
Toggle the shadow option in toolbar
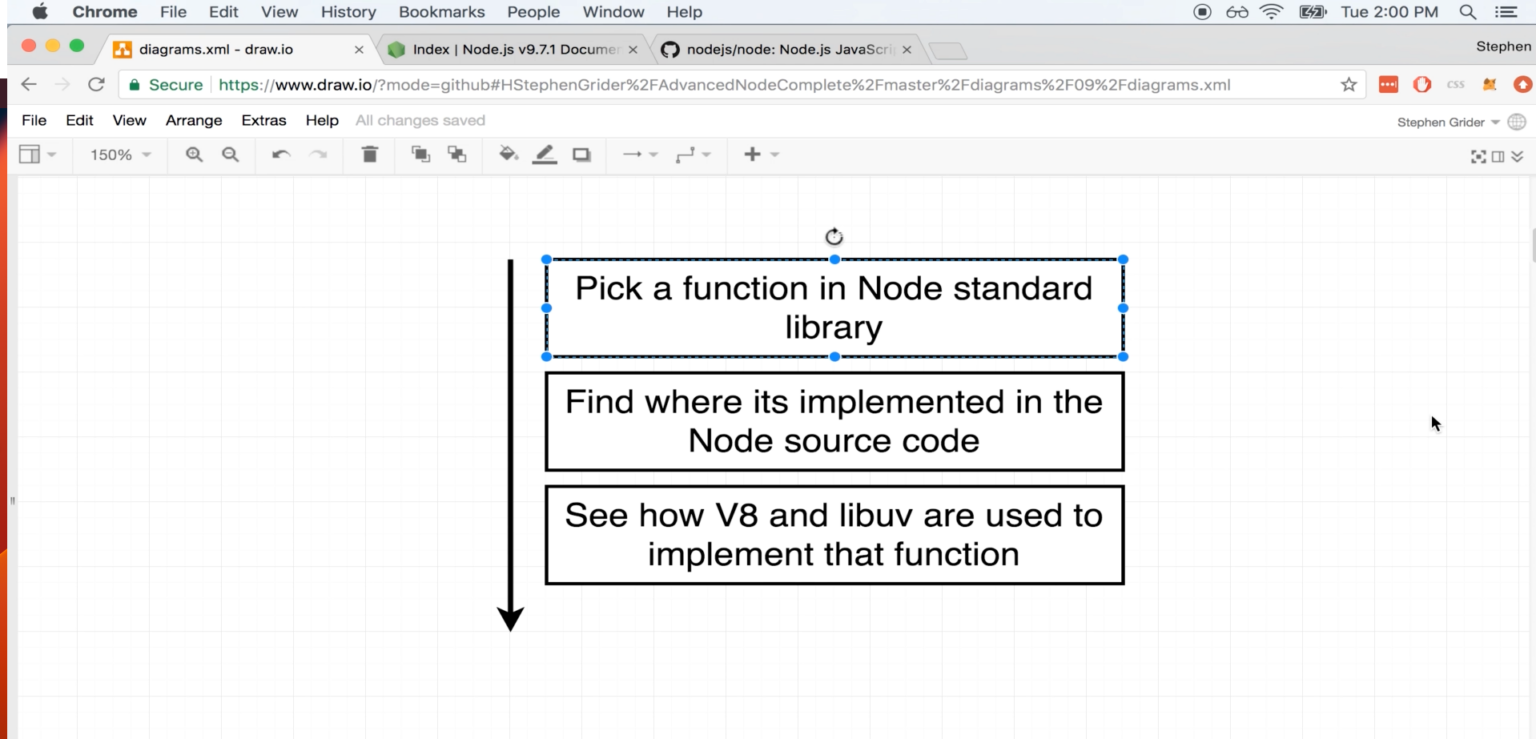point(581,155)
